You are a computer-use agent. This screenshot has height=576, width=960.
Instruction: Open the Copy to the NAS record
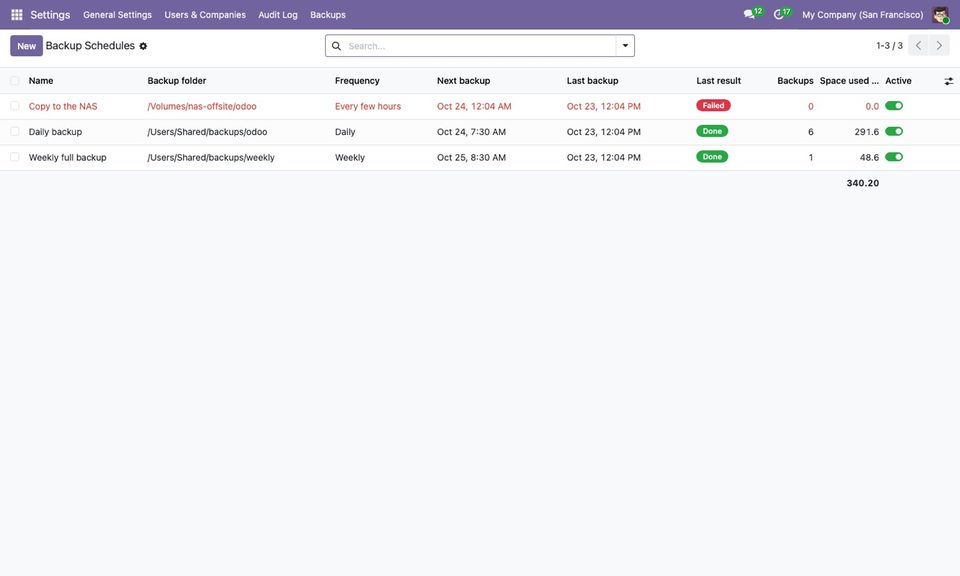pos(63,106)
